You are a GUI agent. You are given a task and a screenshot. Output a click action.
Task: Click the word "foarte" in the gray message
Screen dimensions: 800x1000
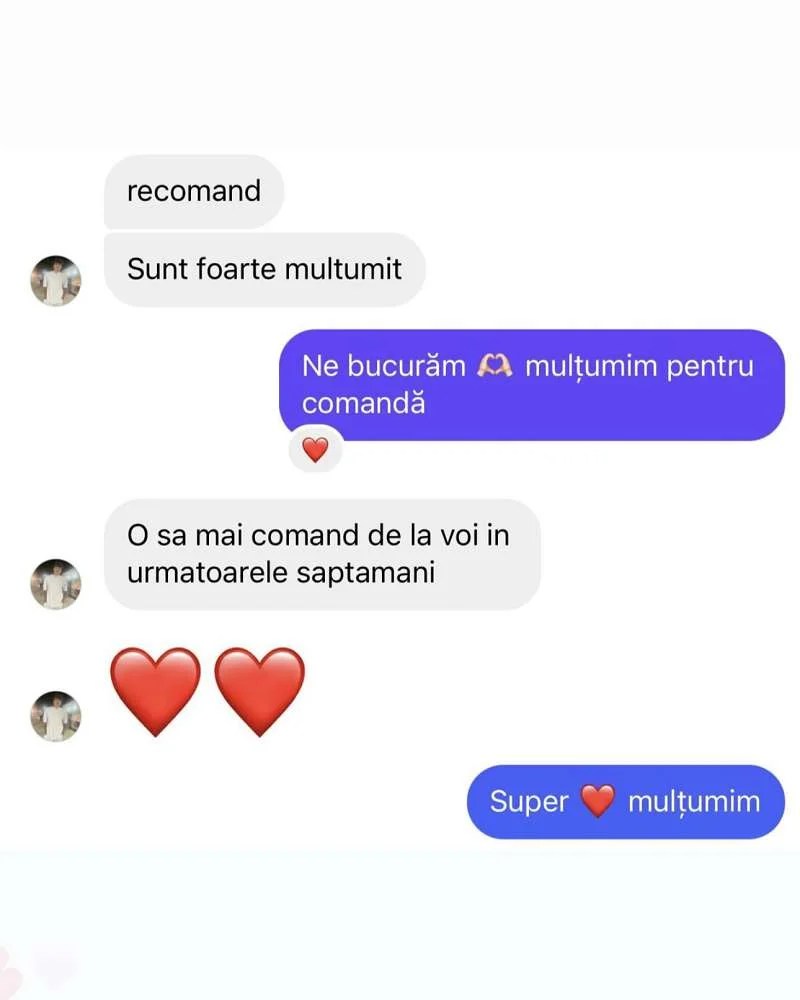237,268
